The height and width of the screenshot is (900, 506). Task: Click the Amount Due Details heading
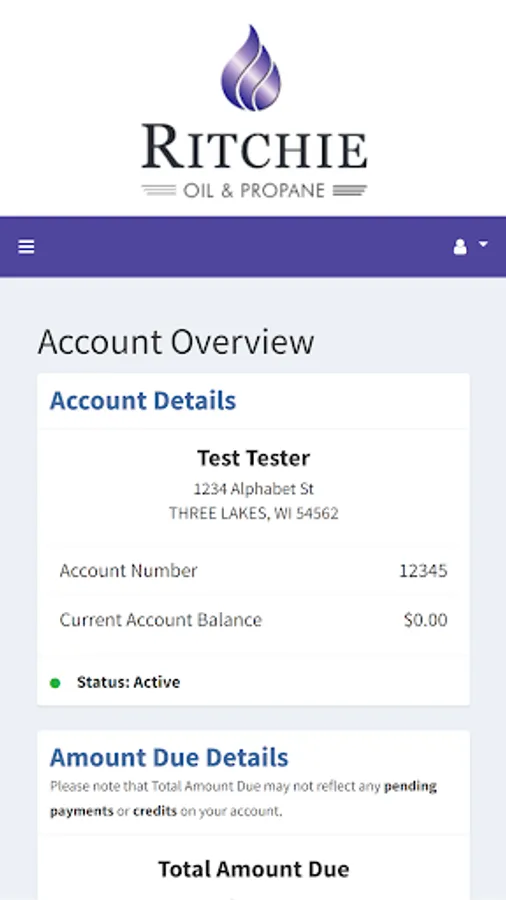169,758
